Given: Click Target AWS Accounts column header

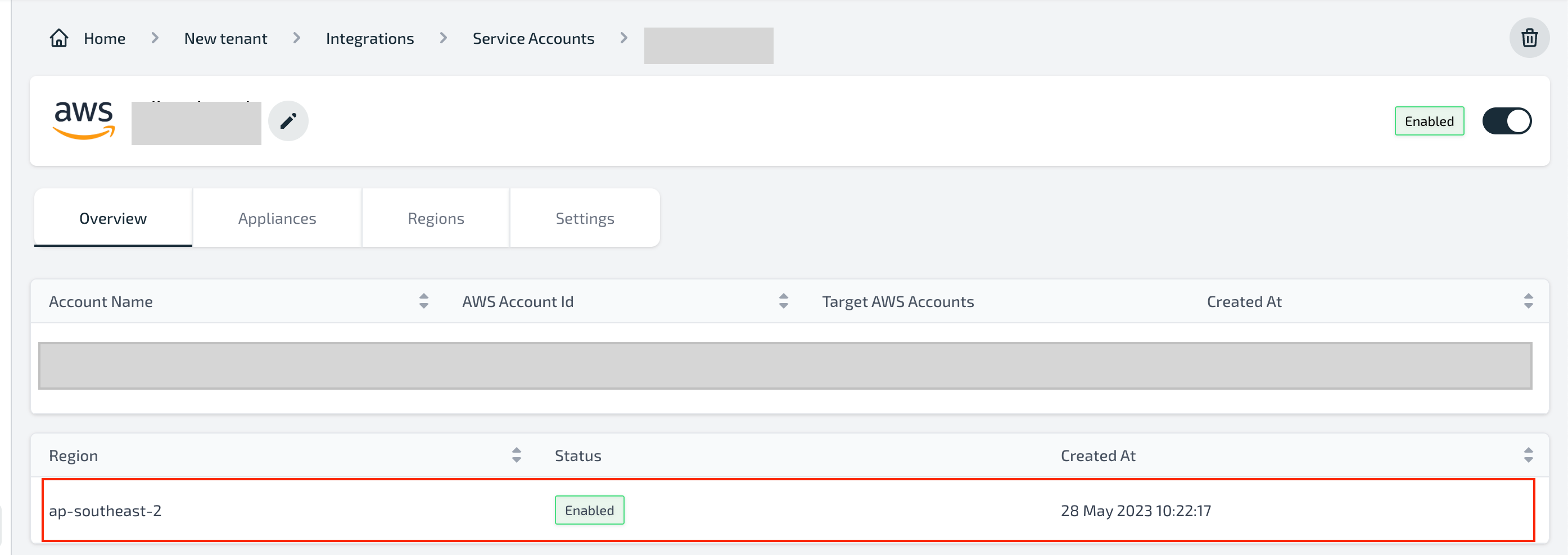Looking at the screenshot, I should [898, 302].
